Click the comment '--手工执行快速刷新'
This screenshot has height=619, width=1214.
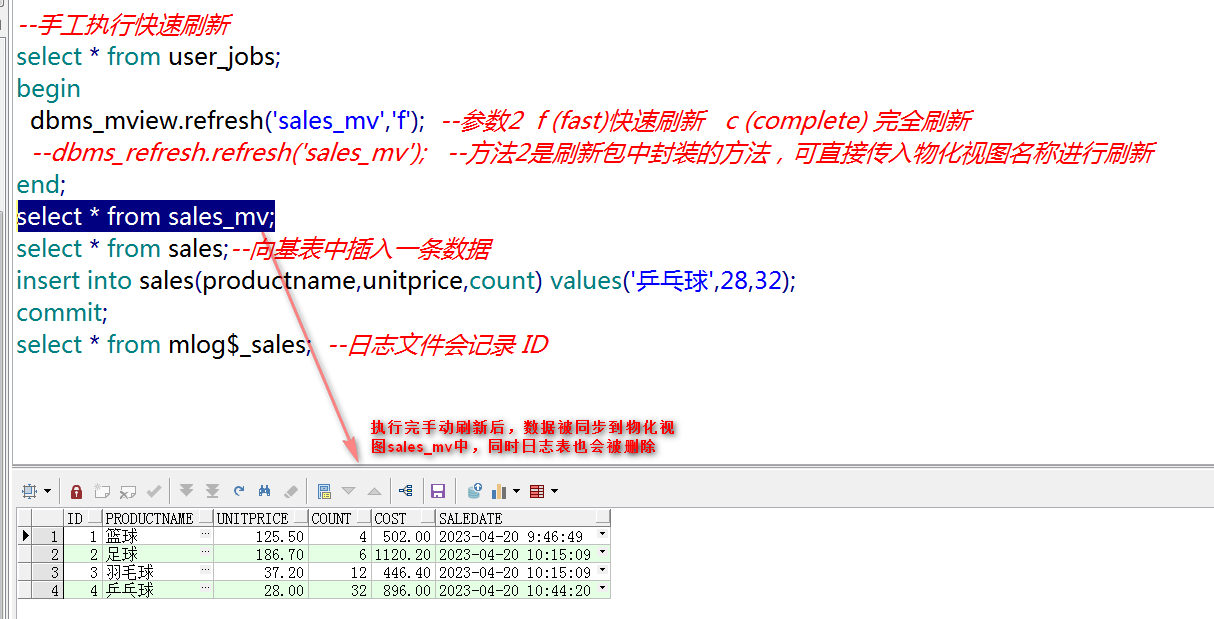(x=124, y=25)
